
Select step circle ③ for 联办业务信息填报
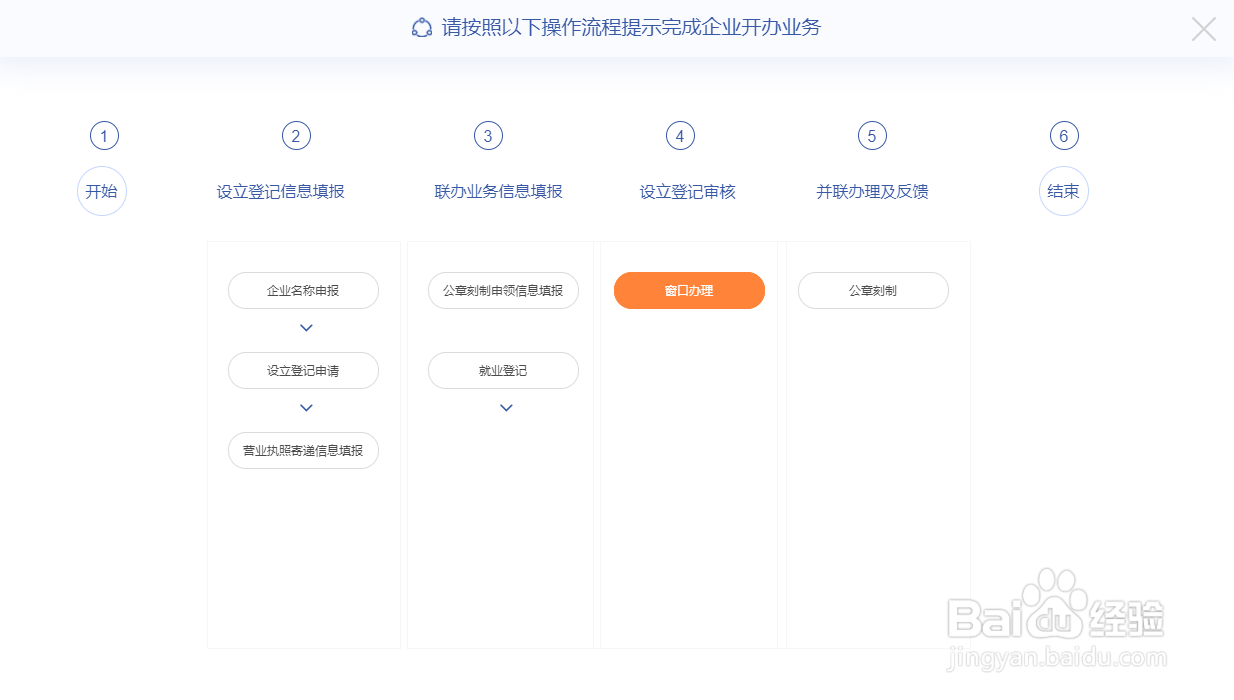coord(488,135)
